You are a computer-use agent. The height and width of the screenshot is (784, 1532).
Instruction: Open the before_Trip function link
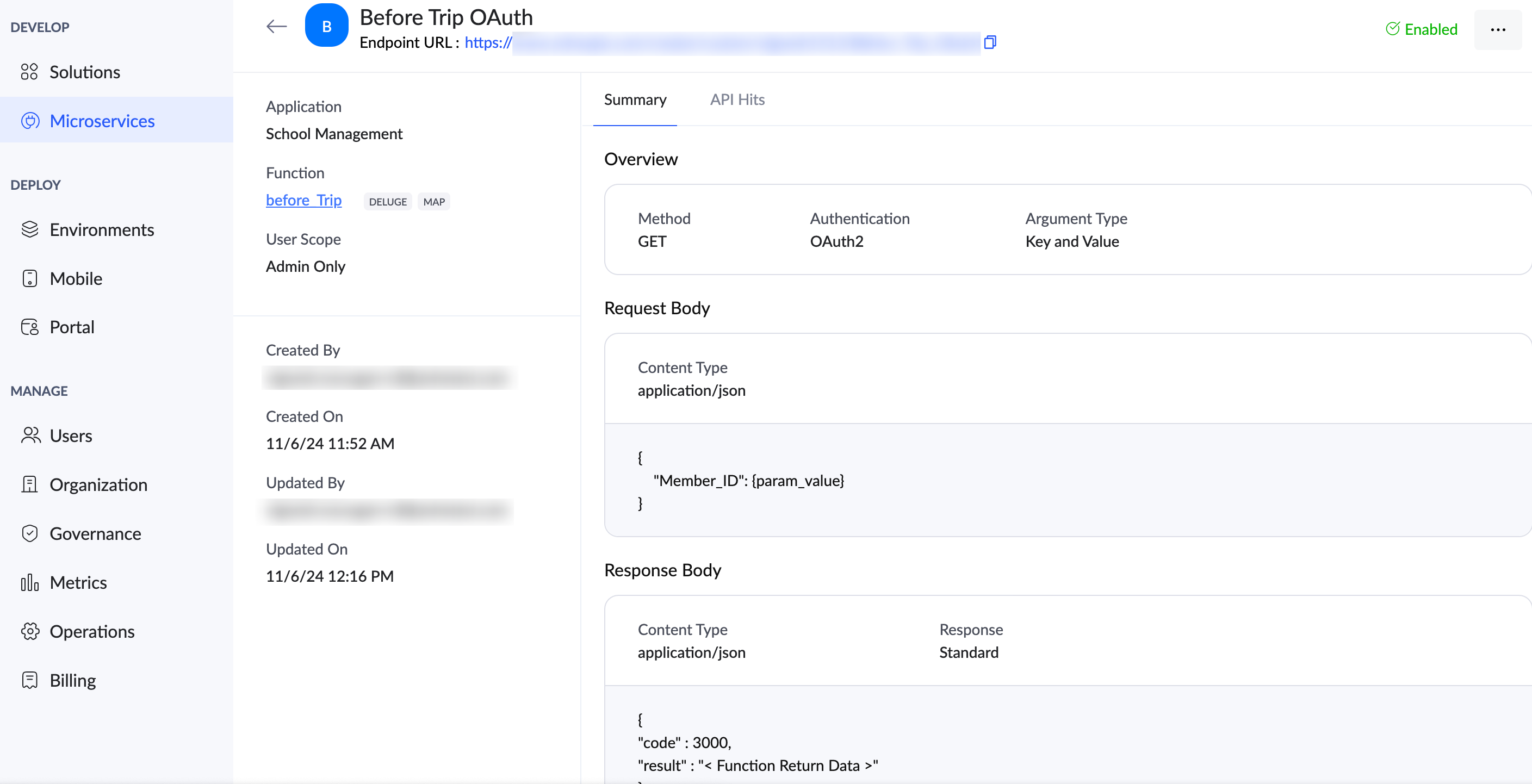(303, 200)
